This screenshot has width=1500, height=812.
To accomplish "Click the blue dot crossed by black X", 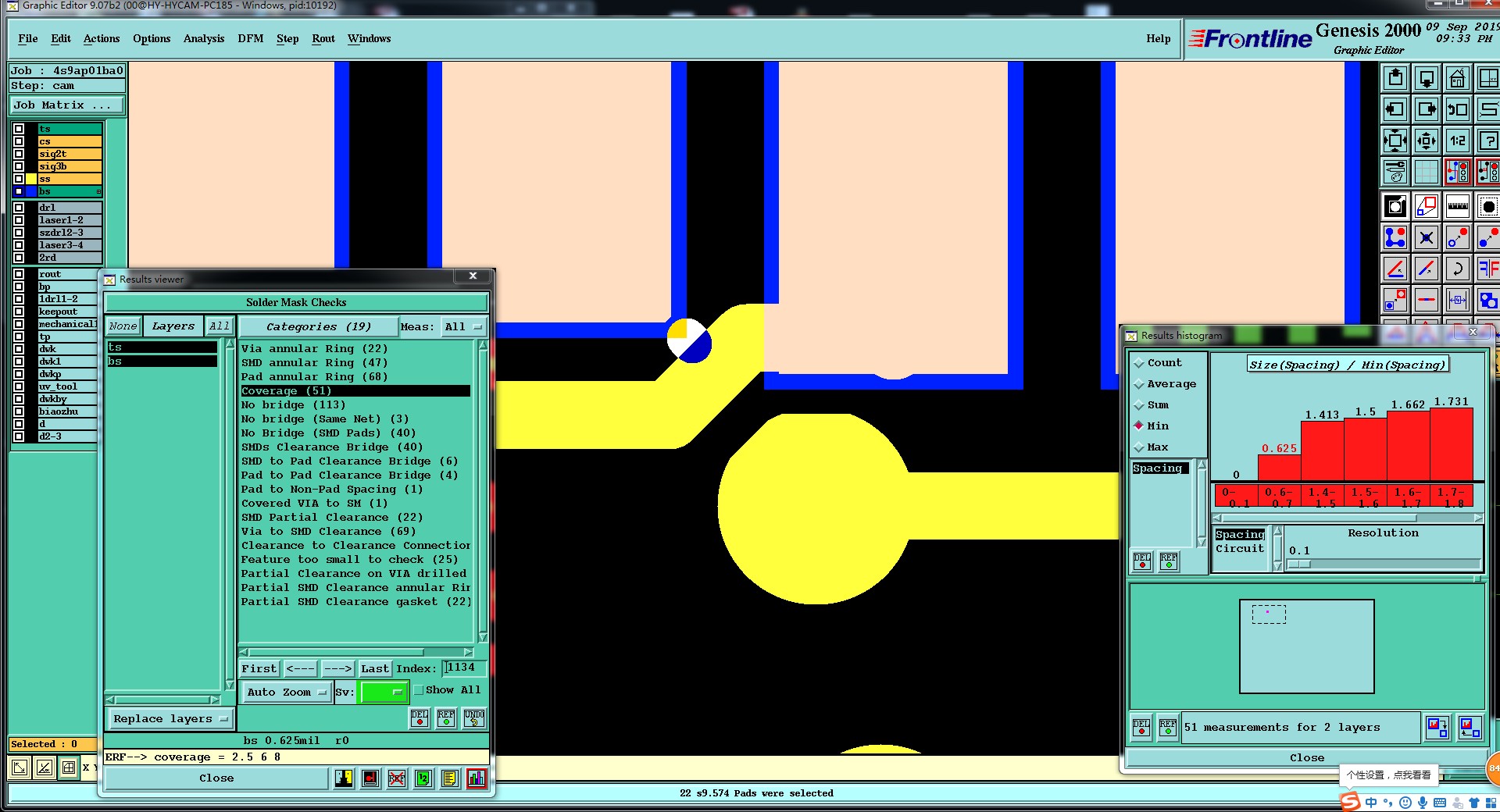I will (x=1427, y=237).
